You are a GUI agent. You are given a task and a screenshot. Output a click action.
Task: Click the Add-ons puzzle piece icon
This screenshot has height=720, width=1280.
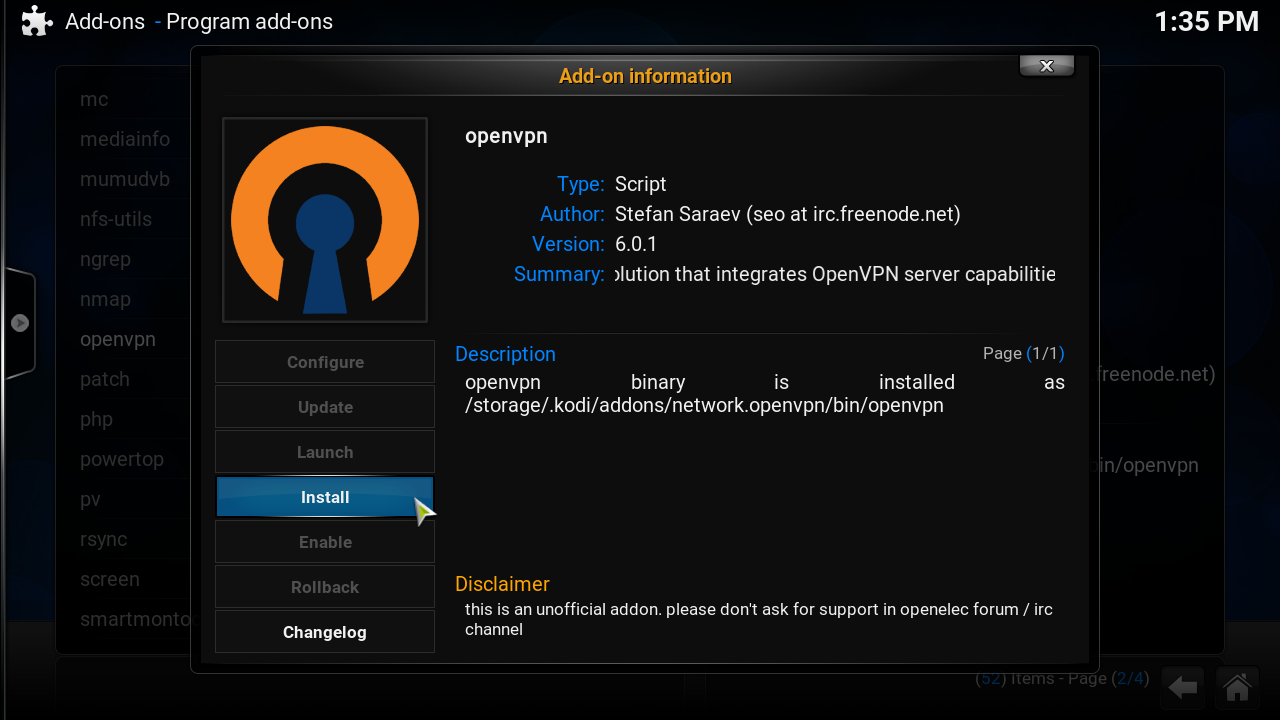point(37,21)
